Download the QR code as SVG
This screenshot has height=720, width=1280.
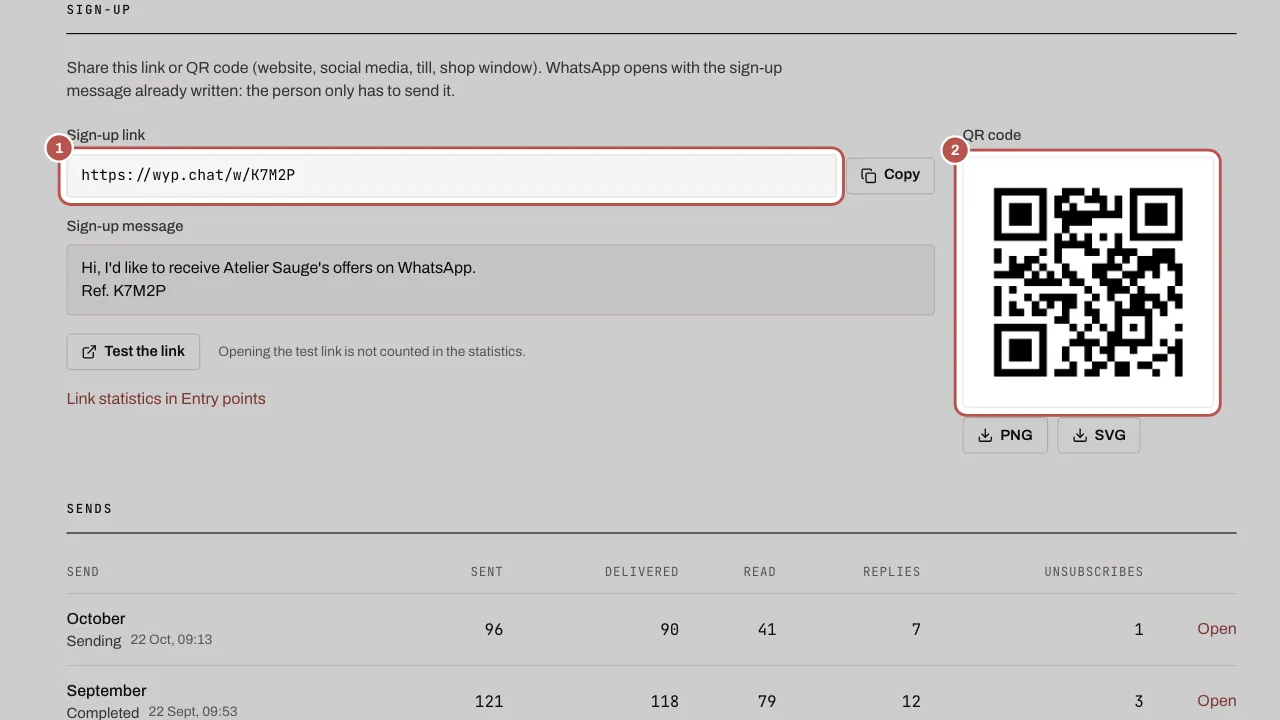pyautogui.click(x=1098, y=436)
